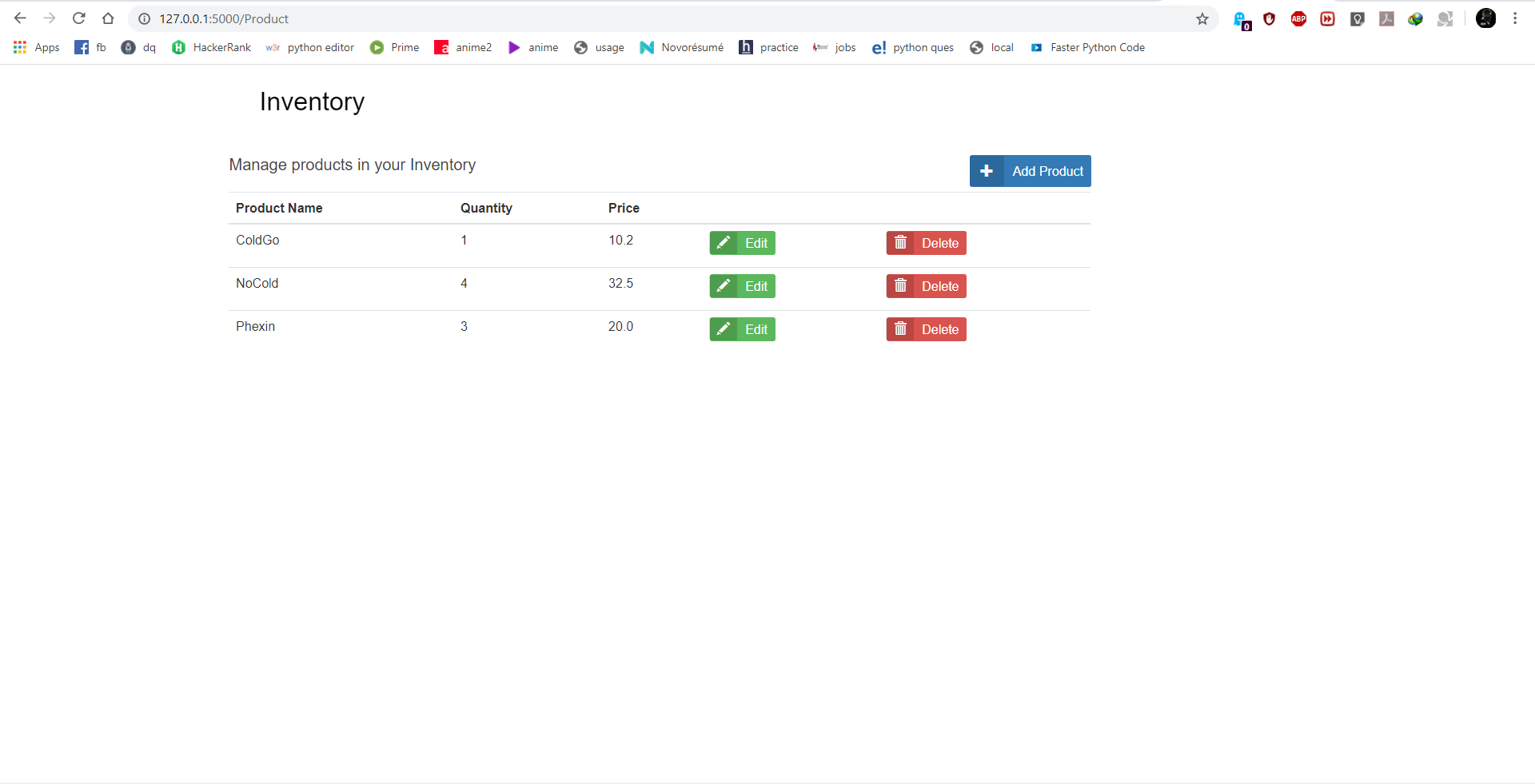Open the Chrome three-dot menu
Viewport: 1535px width, 784px height.
[1515, 18]
